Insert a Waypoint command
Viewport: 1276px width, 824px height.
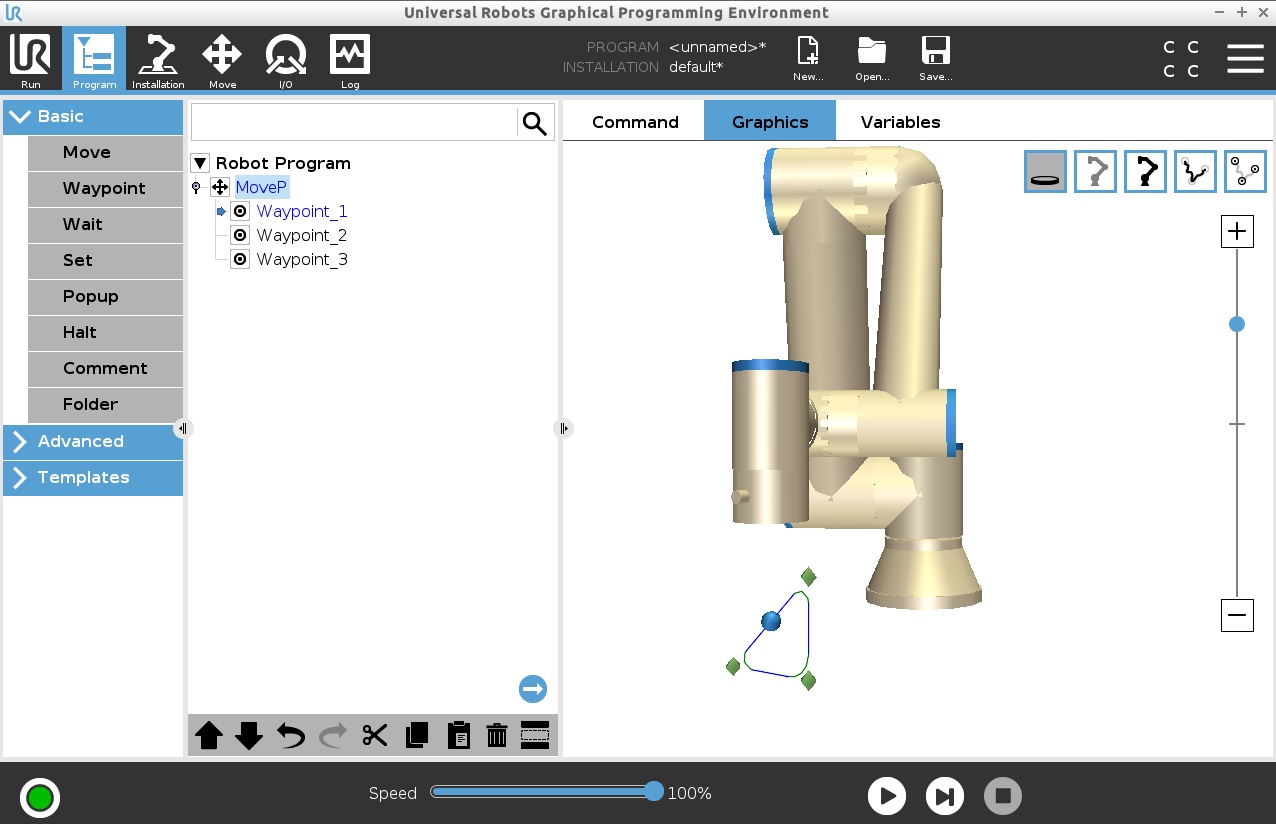click(x=105, y=189)
